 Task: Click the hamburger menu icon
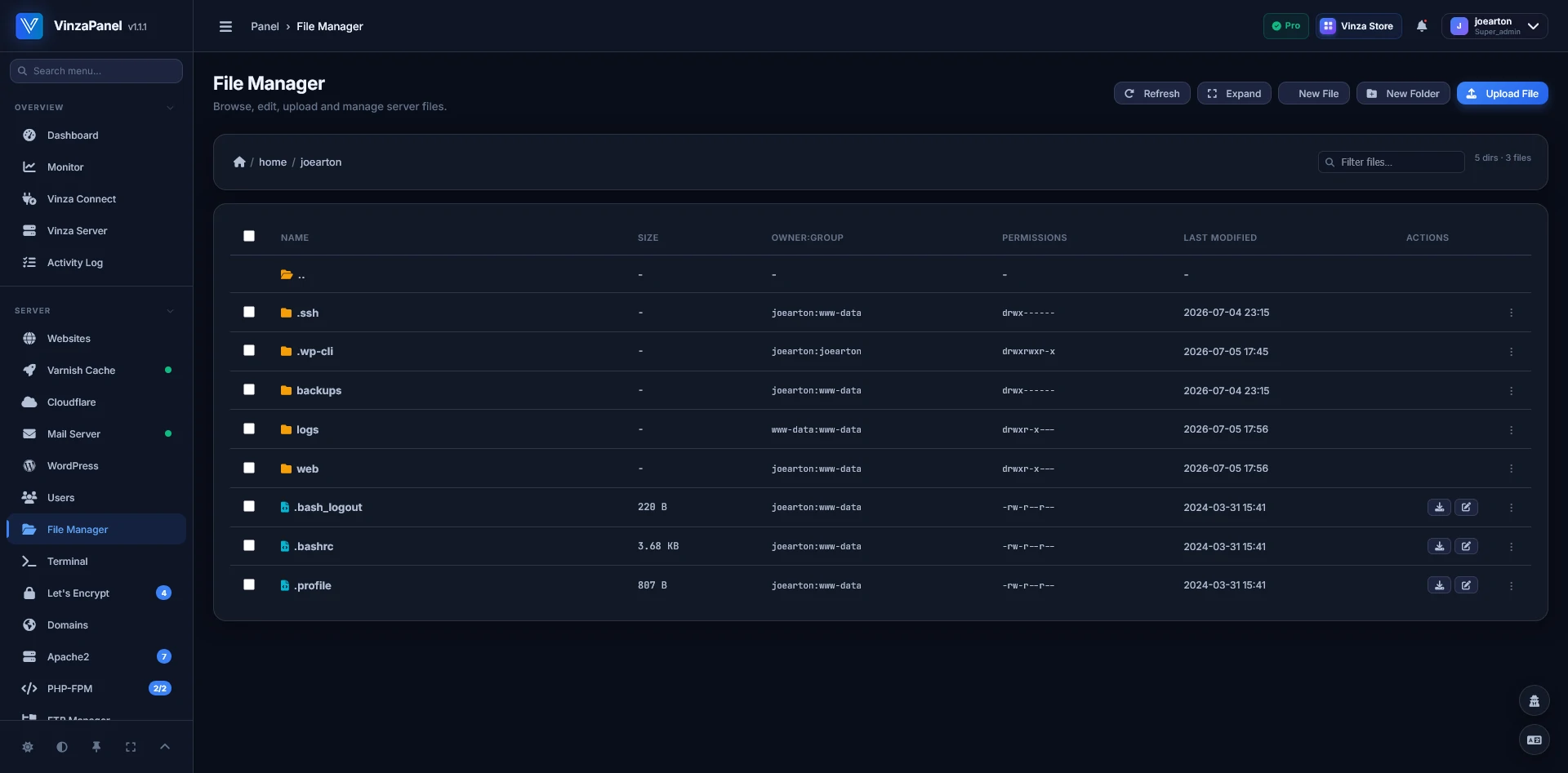(225, 26)
